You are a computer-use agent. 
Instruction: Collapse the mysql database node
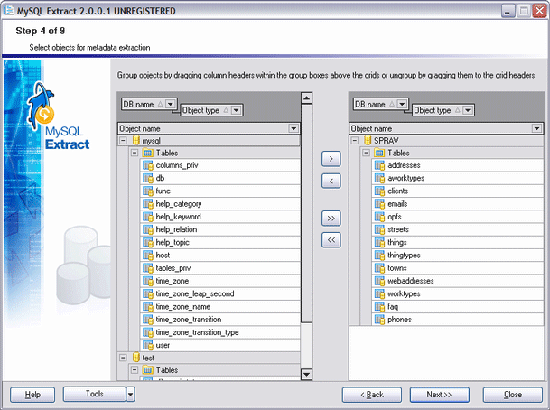click(x=123, y=140)
